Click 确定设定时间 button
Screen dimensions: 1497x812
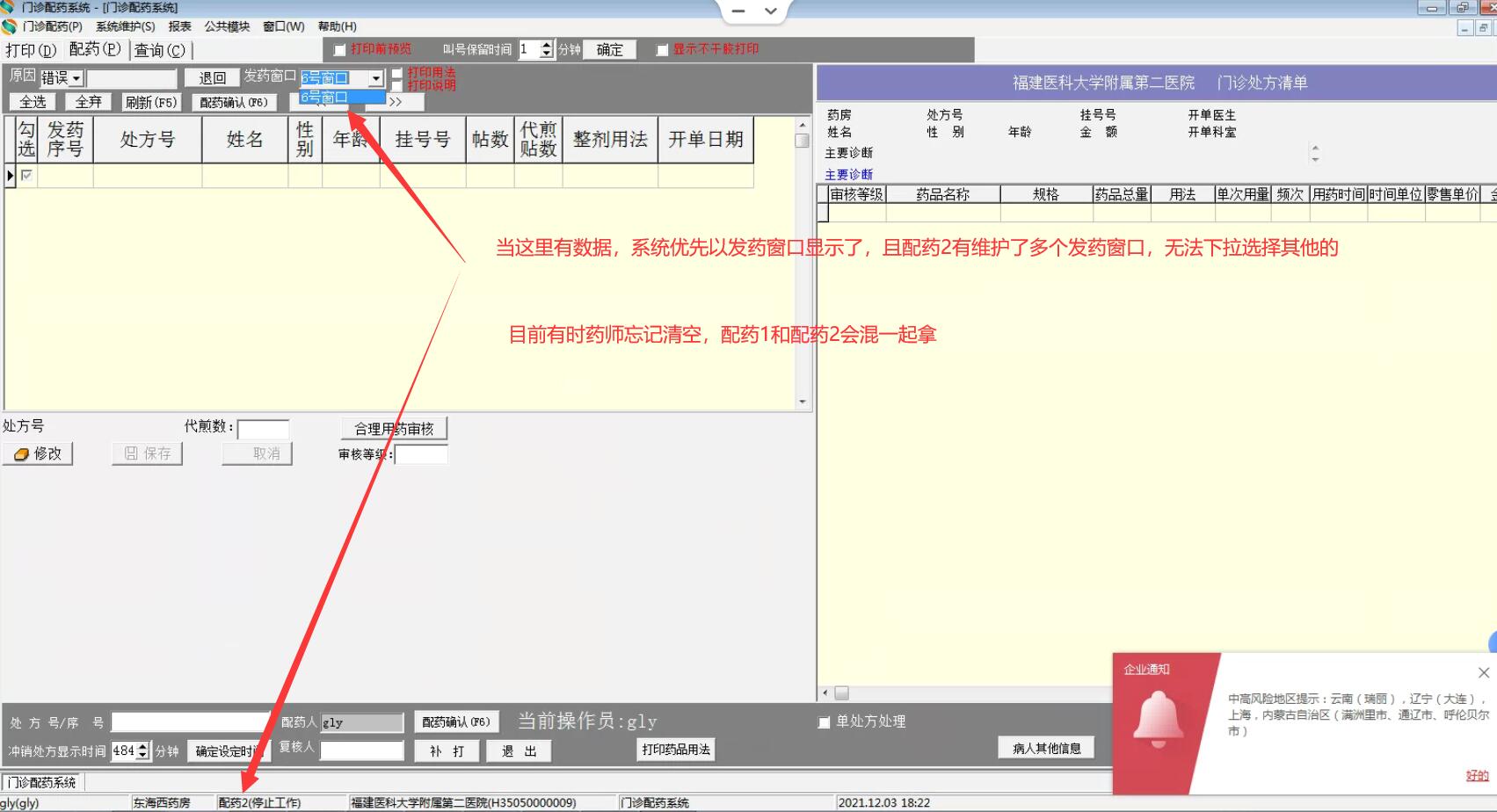[x=229, y=751]
